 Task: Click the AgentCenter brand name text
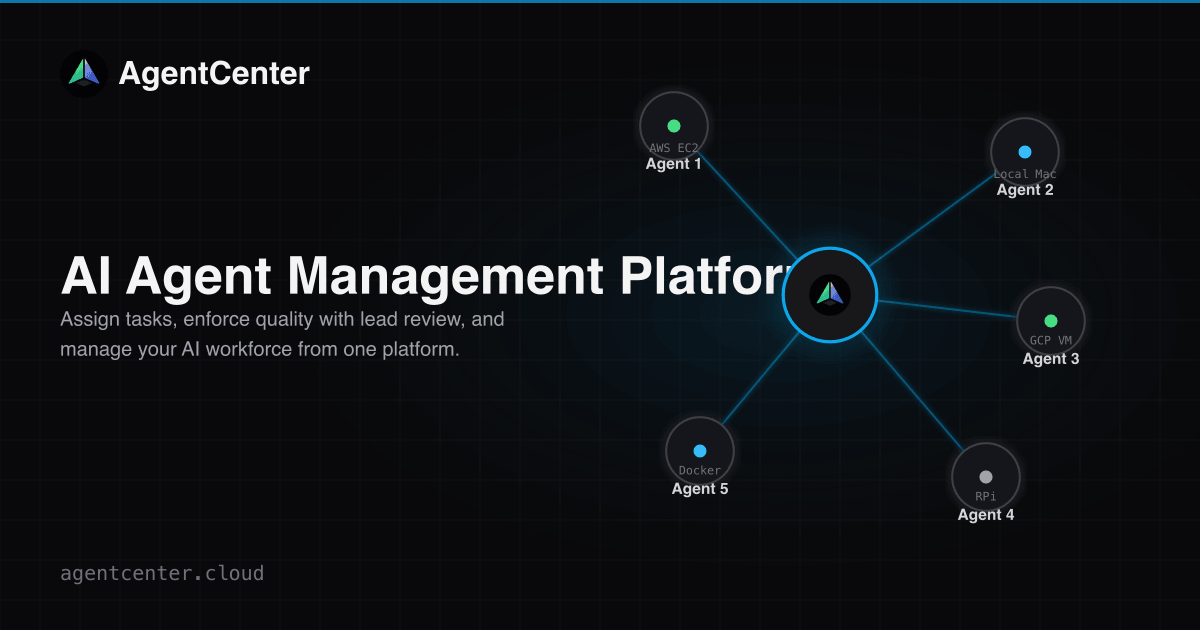click(214, 73)
